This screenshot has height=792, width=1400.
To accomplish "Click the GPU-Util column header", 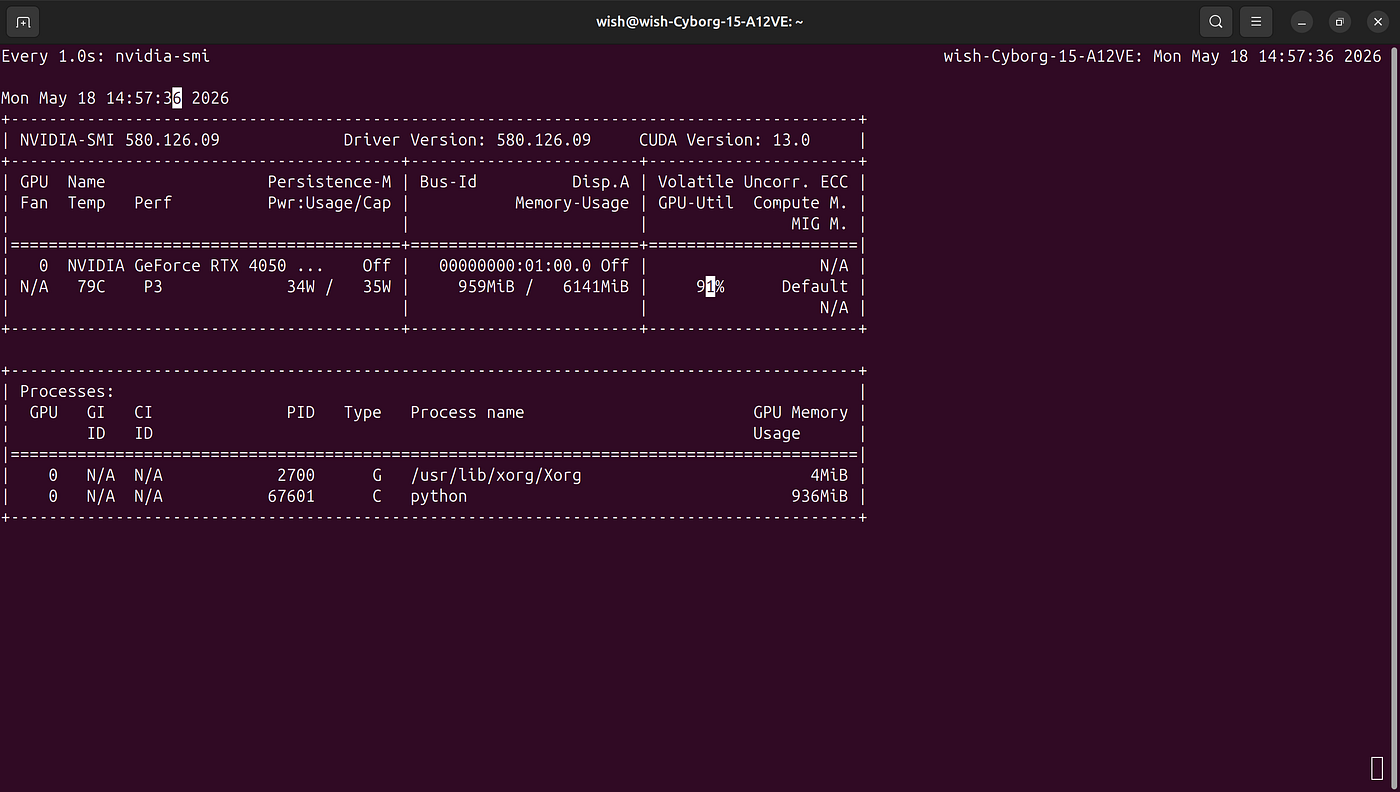I will coord(696,203).
